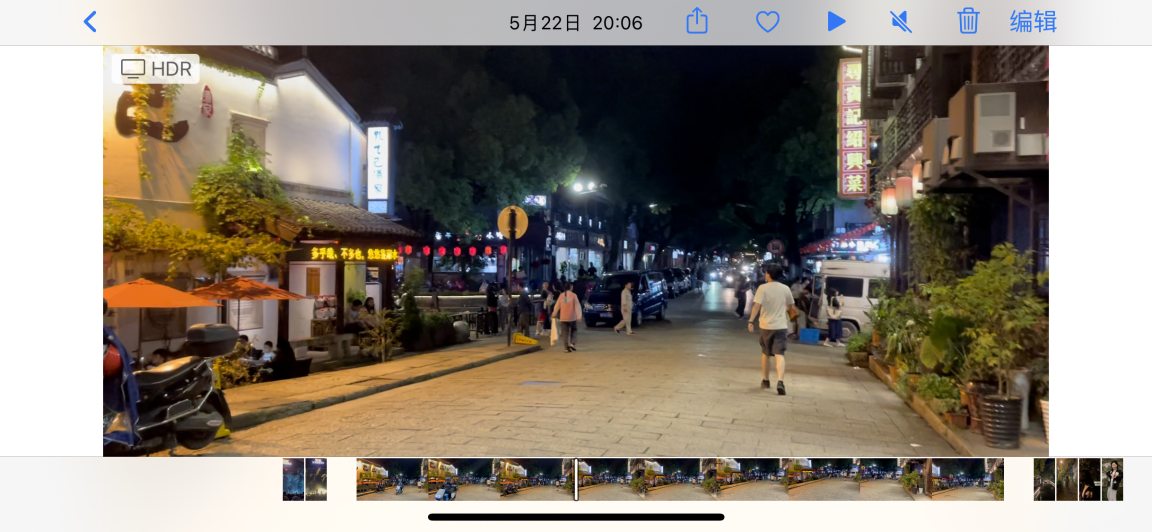Screen dimensions: 1152x532
Task: Tap 编辑 to edit the video
Action: 1033,22
